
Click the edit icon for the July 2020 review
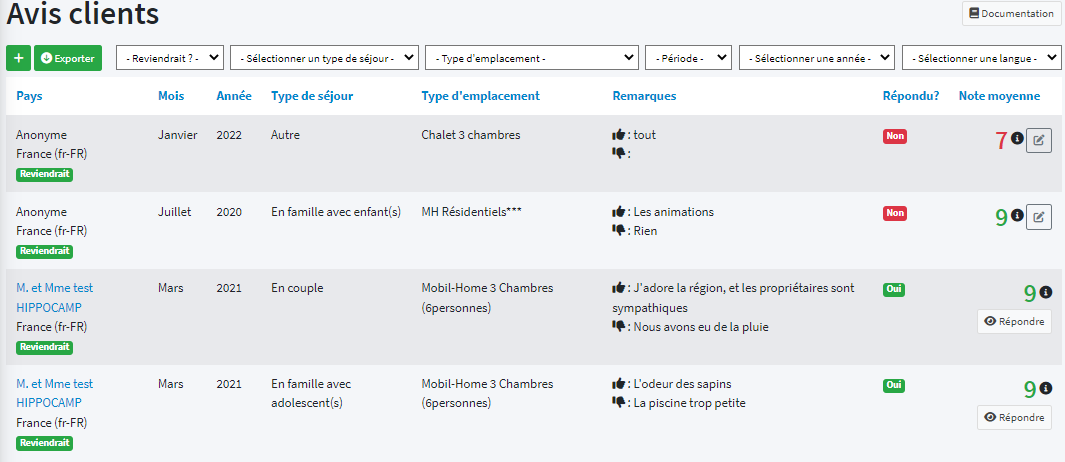pos(1039,217)
